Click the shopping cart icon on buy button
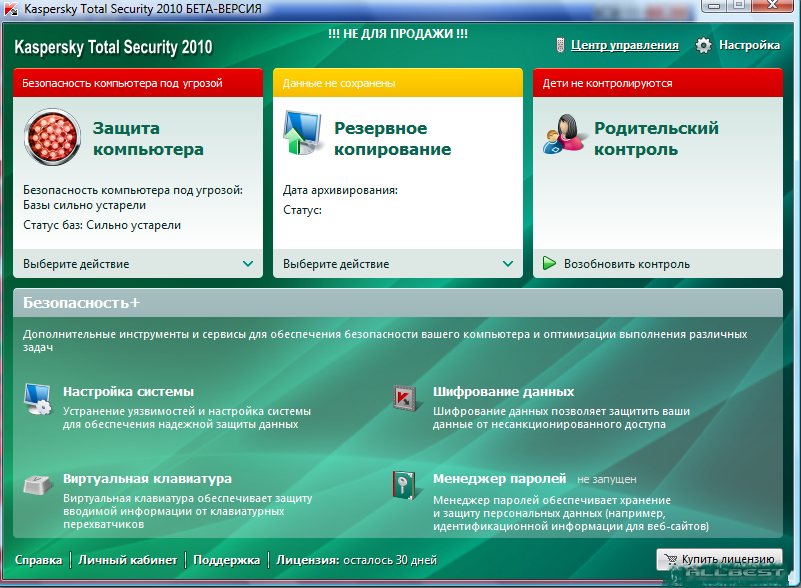This screenshot has height=588, width=801. tap(670, 559)
